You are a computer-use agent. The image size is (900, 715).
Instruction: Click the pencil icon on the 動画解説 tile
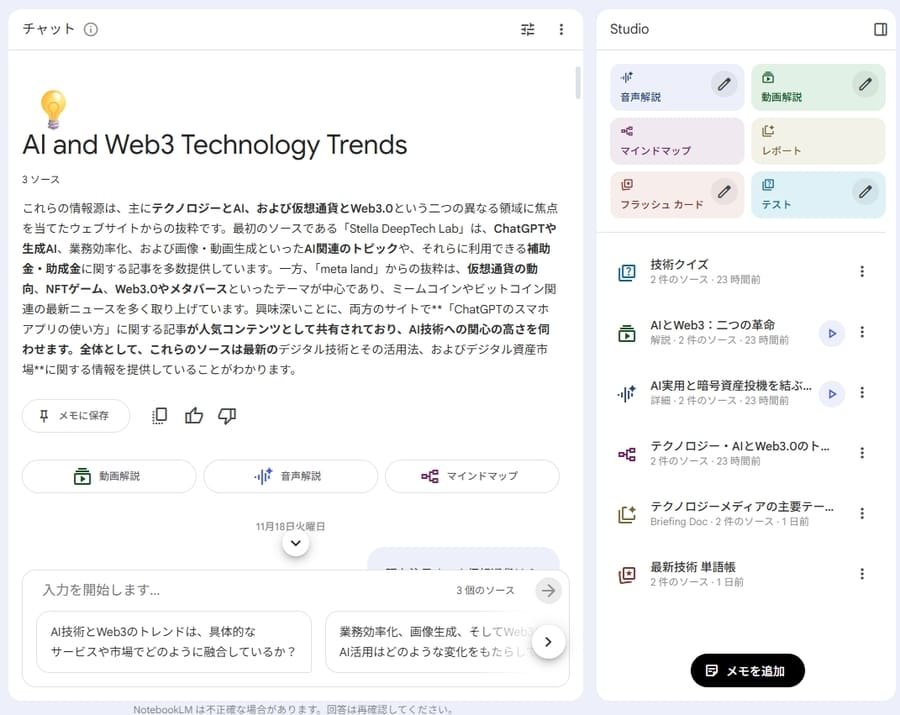pos(865,84)
